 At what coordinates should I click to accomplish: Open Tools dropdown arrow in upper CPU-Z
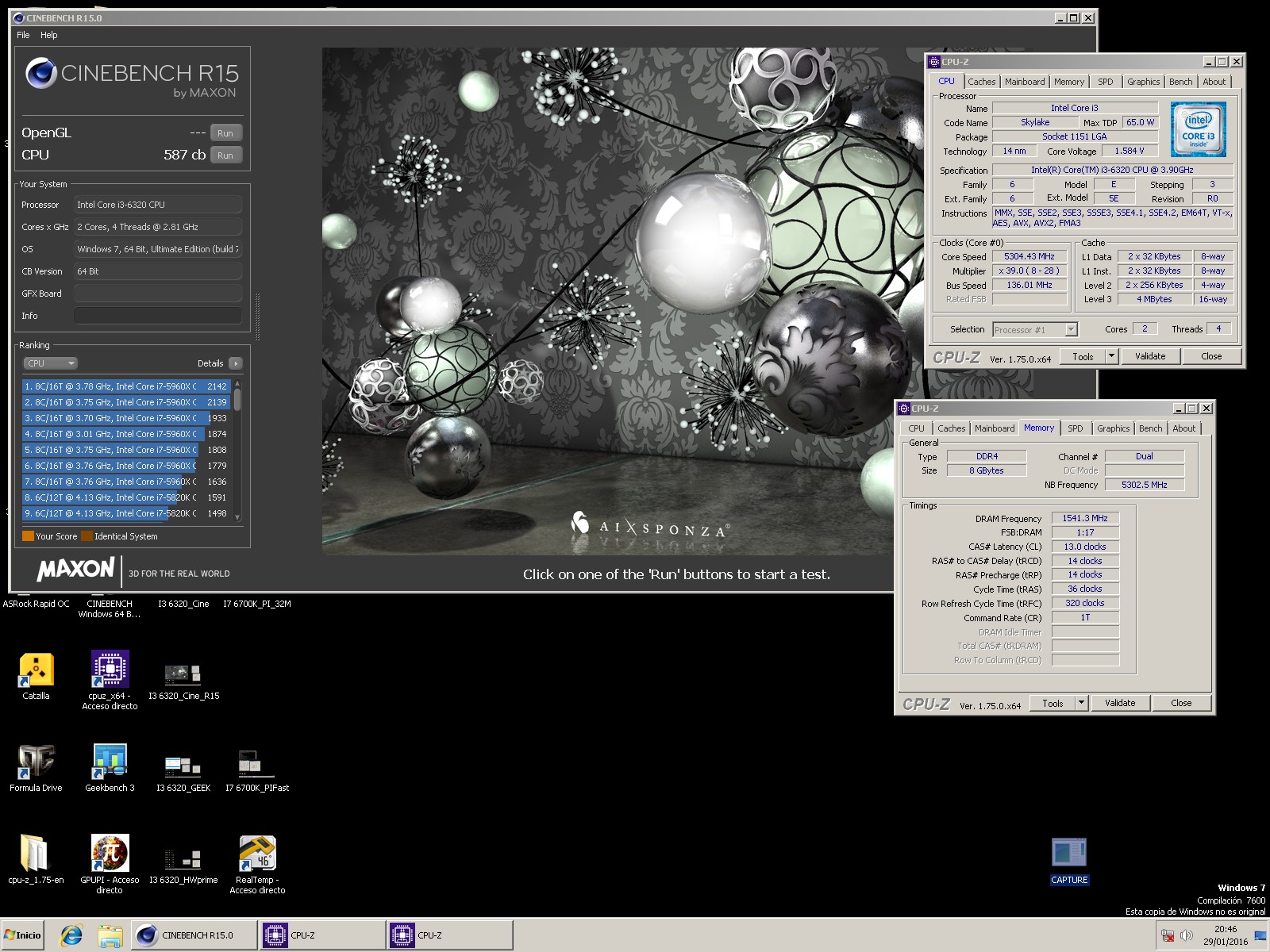click(1111, 356)
